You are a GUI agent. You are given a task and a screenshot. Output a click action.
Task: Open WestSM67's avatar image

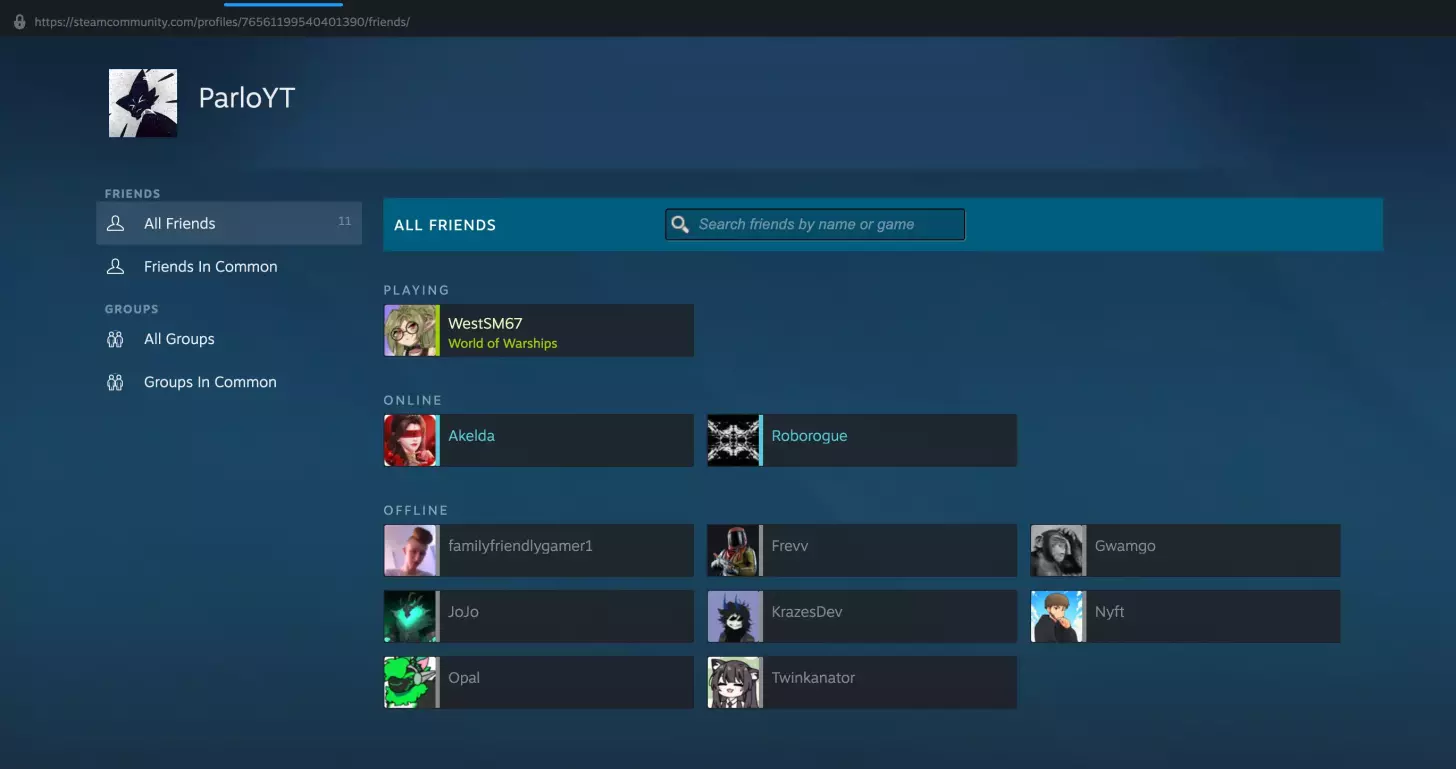coord(411,330)
